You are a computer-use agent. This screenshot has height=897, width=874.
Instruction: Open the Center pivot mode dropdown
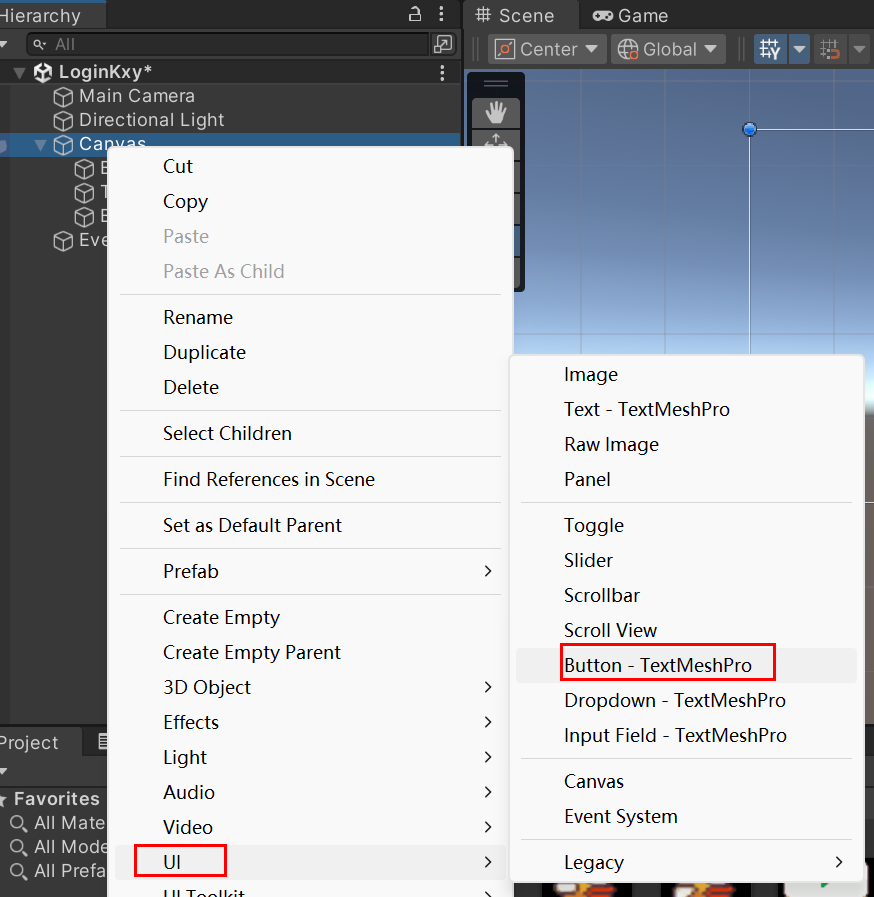coord(548,49)
